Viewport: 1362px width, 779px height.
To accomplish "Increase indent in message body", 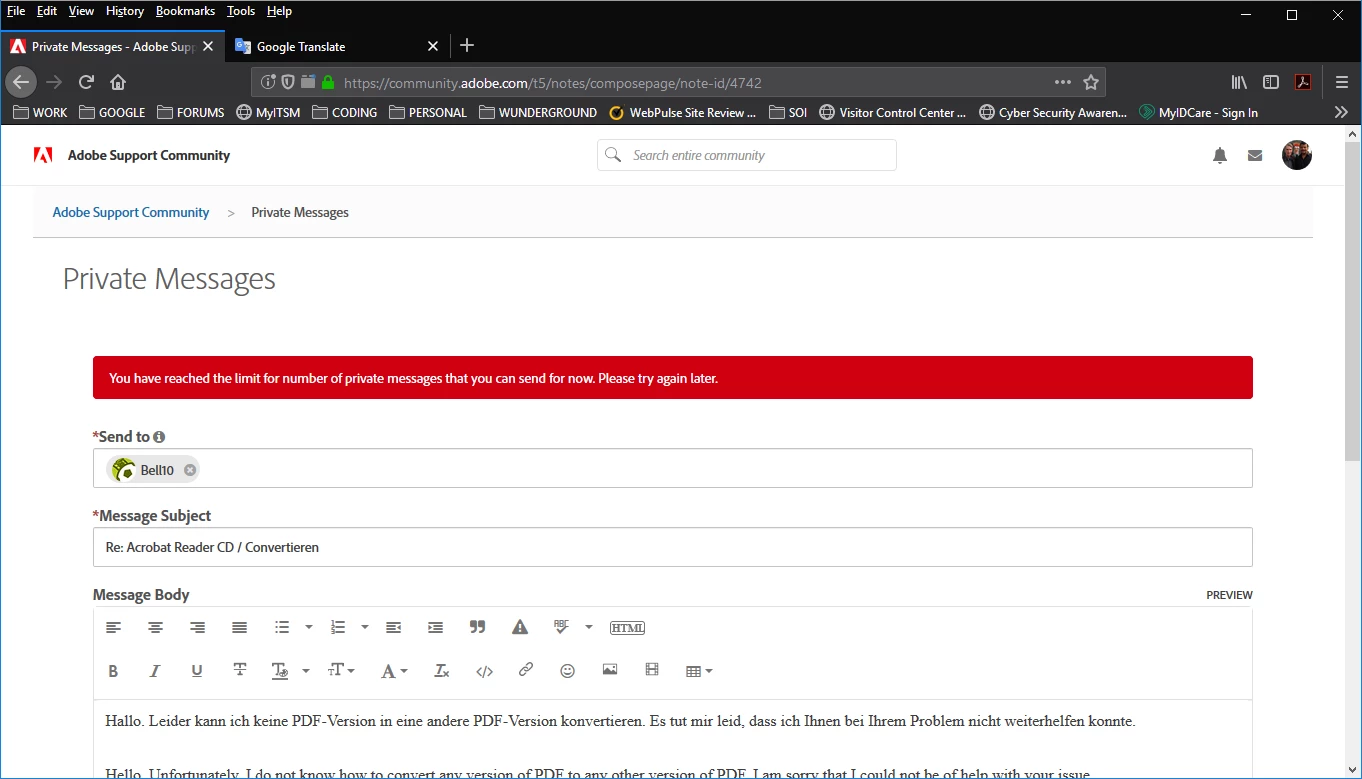I will [x=436, y=628].
